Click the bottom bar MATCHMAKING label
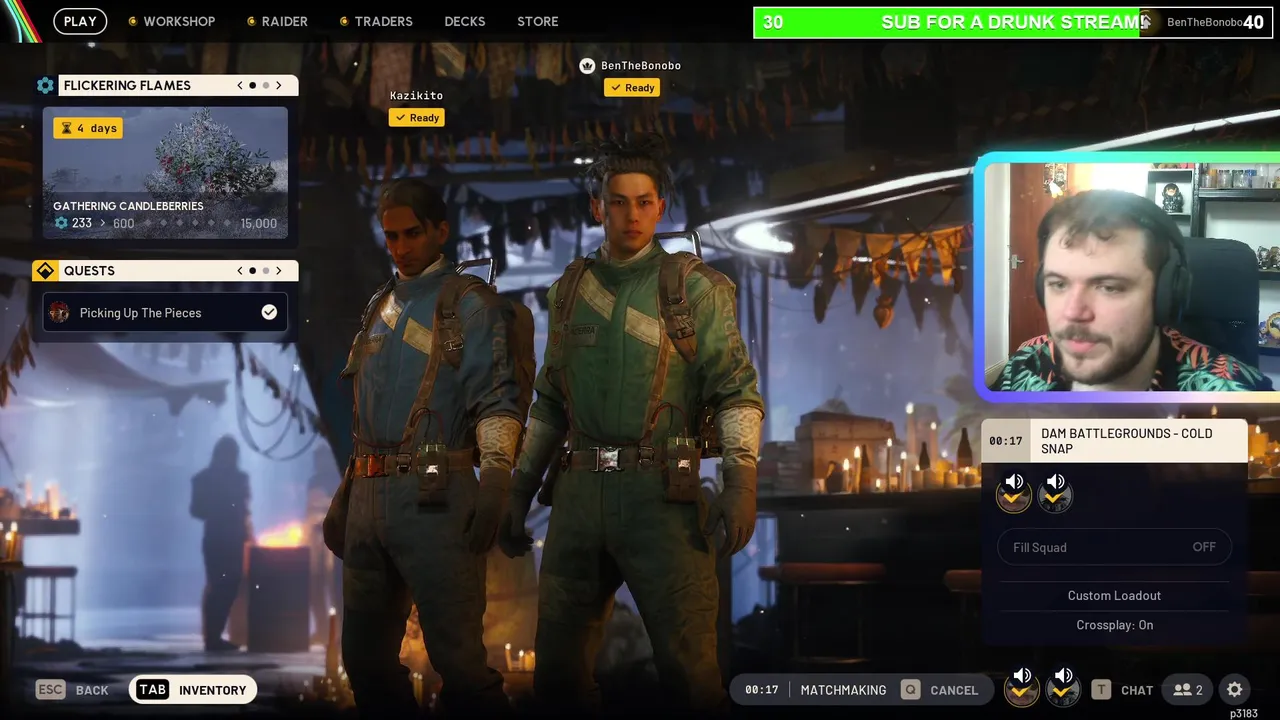Image resolution: width=1280 pixels, height=720 pixels. [x=843, y=690]
